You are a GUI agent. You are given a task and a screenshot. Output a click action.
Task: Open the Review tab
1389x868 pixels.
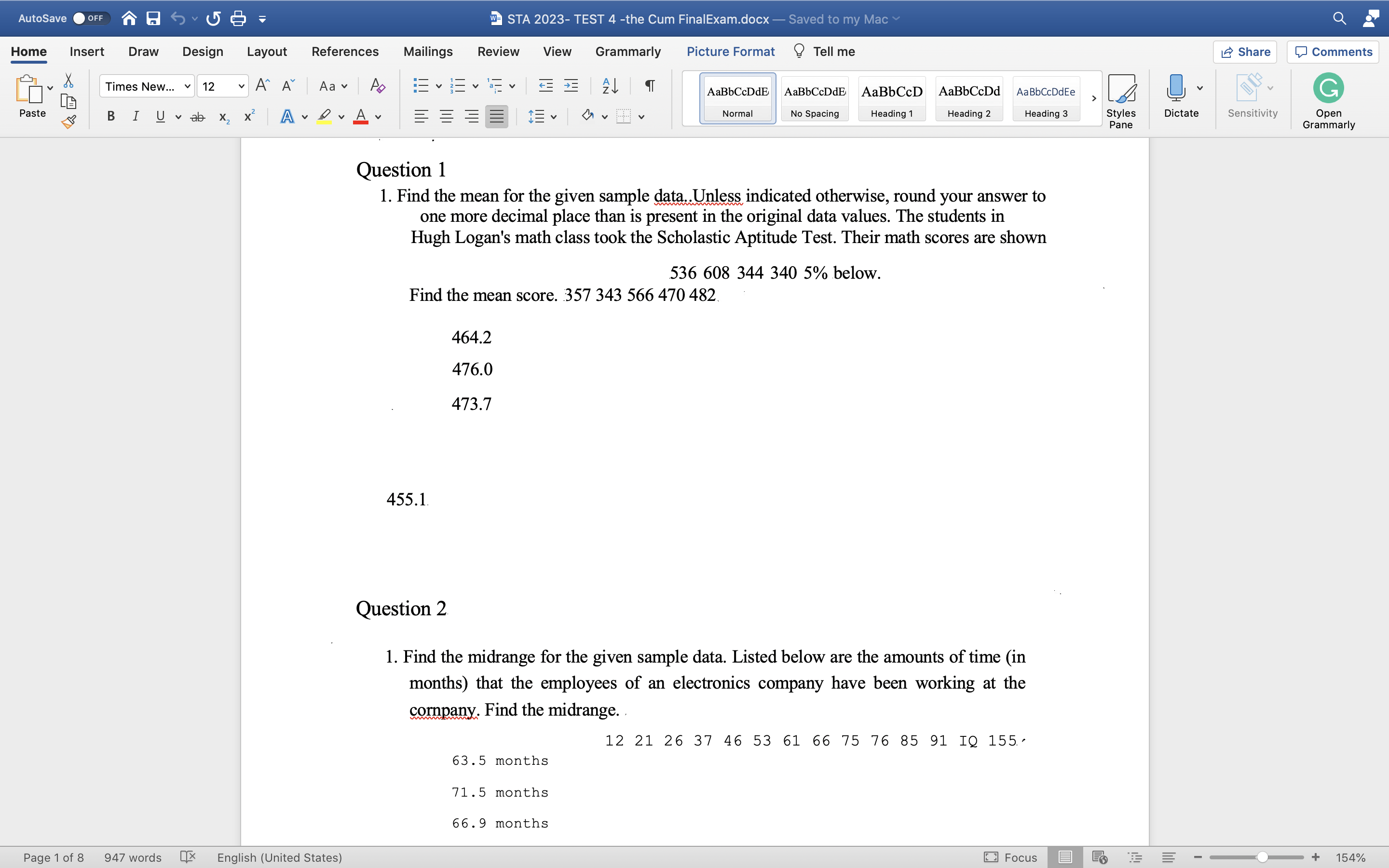pos(498,51)
